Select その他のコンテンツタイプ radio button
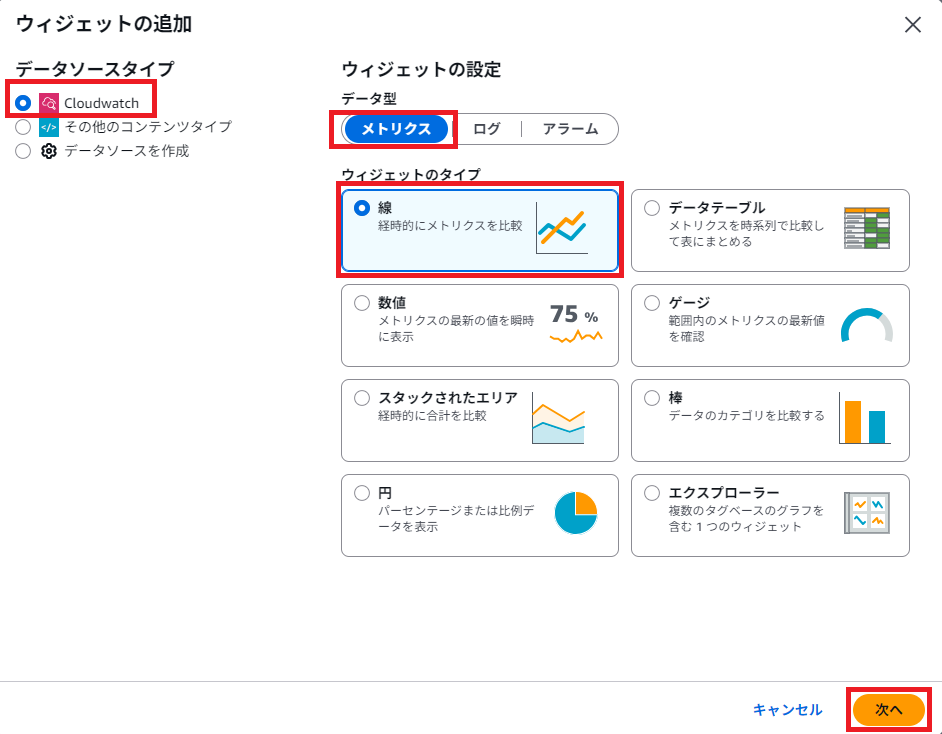The width and height of the screenshot is (942, 734). click(x=23, y=127)
